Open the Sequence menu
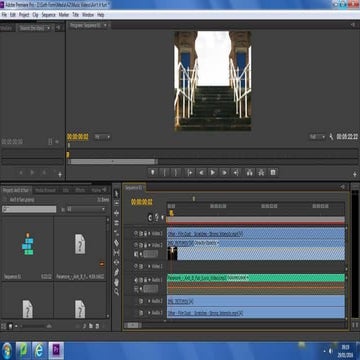 tap(49, 15)
